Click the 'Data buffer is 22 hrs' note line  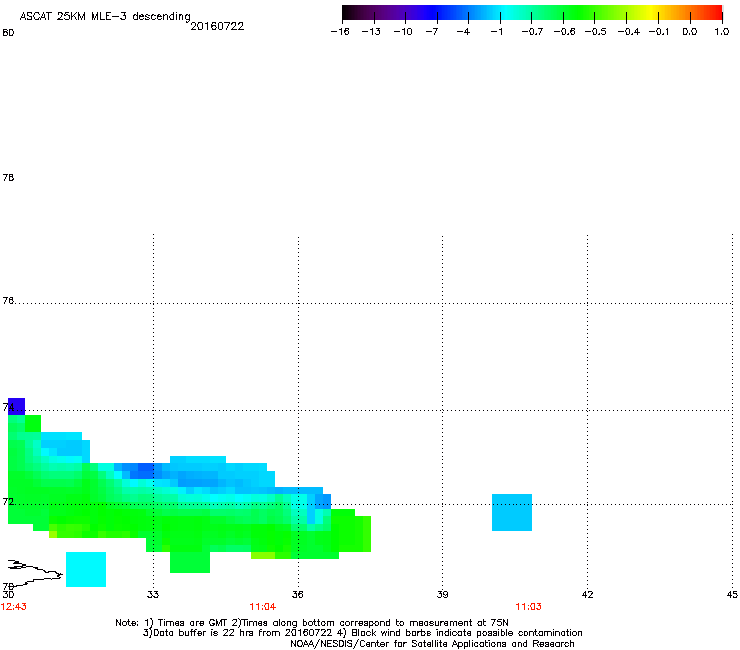362,633
